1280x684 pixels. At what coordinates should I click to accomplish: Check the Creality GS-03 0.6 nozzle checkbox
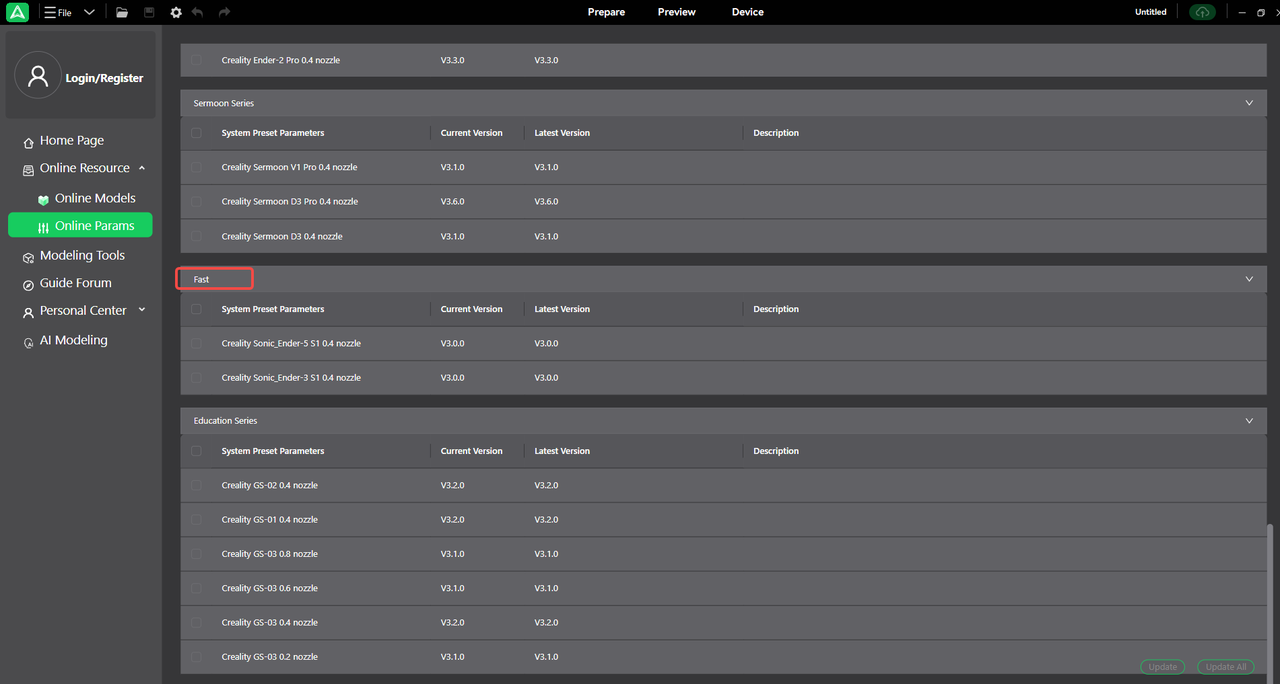click(x=196, y=588)
